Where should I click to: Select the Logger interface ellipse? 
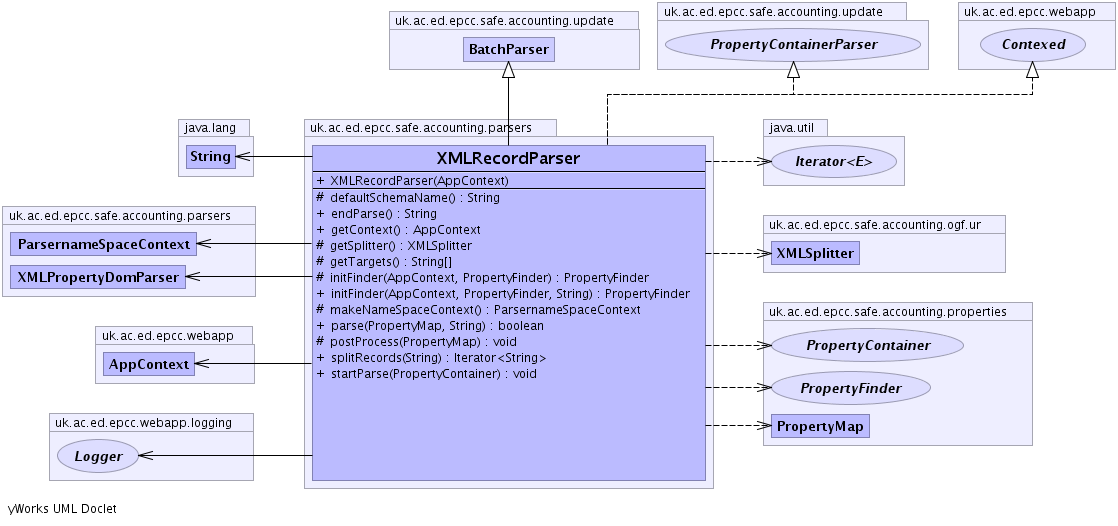[x=97, y=457]
